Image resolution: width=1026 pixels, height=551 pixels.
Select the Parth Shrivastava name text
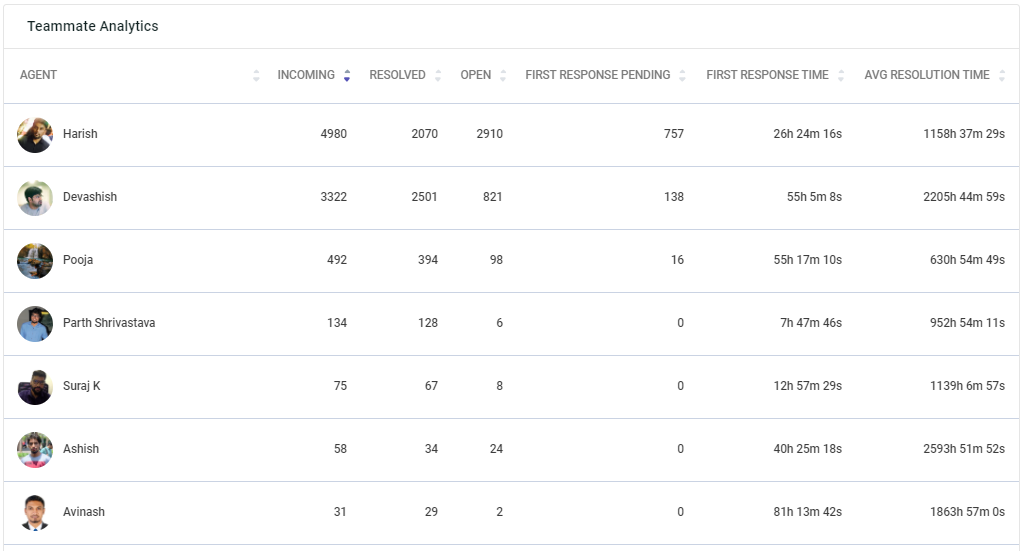(x=109, y=323)
